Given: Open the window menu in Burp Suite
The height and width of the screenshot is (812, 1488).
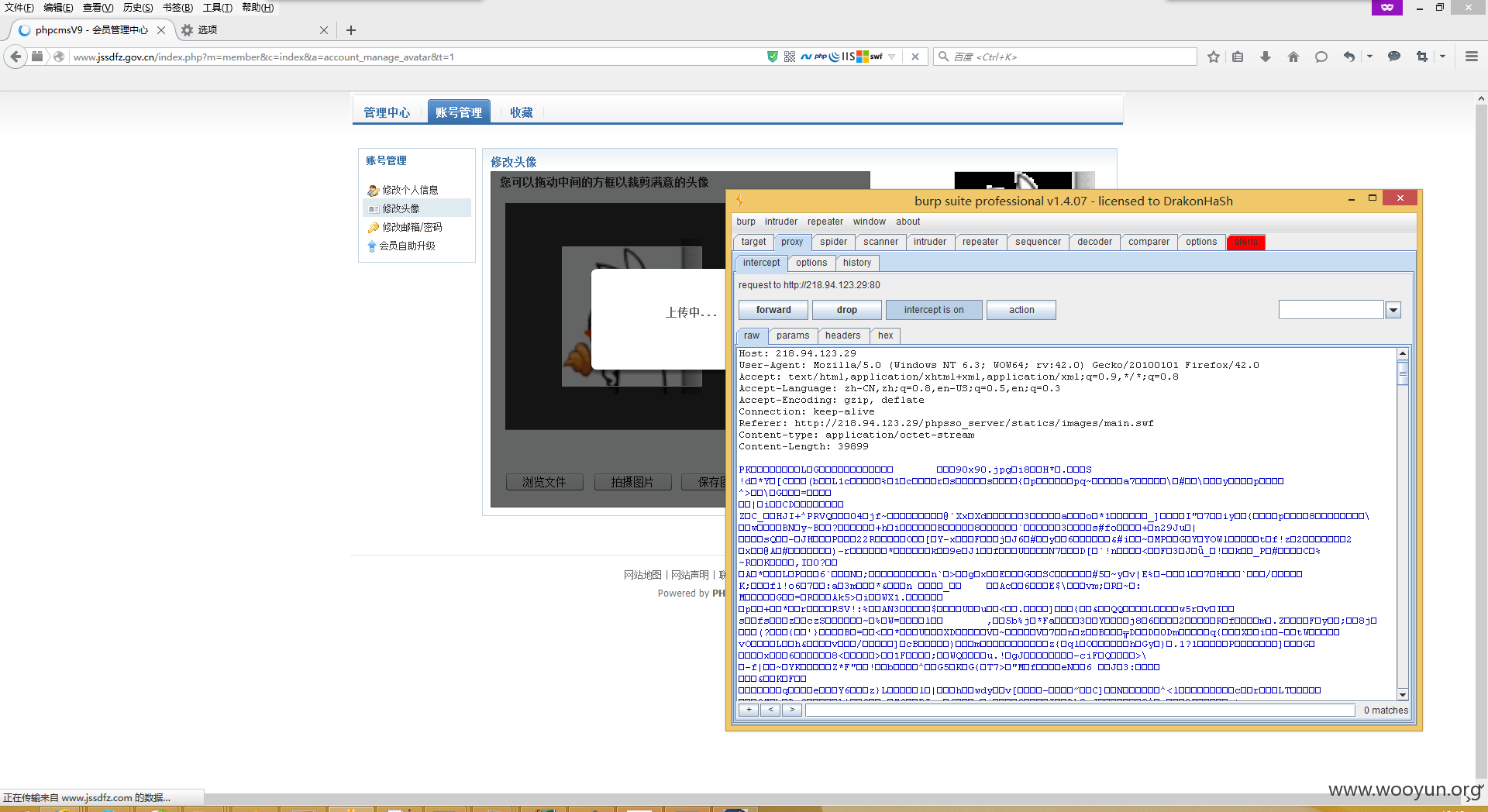Looking at the screenshot, I should pyautogui.click(x=870, y=222).
